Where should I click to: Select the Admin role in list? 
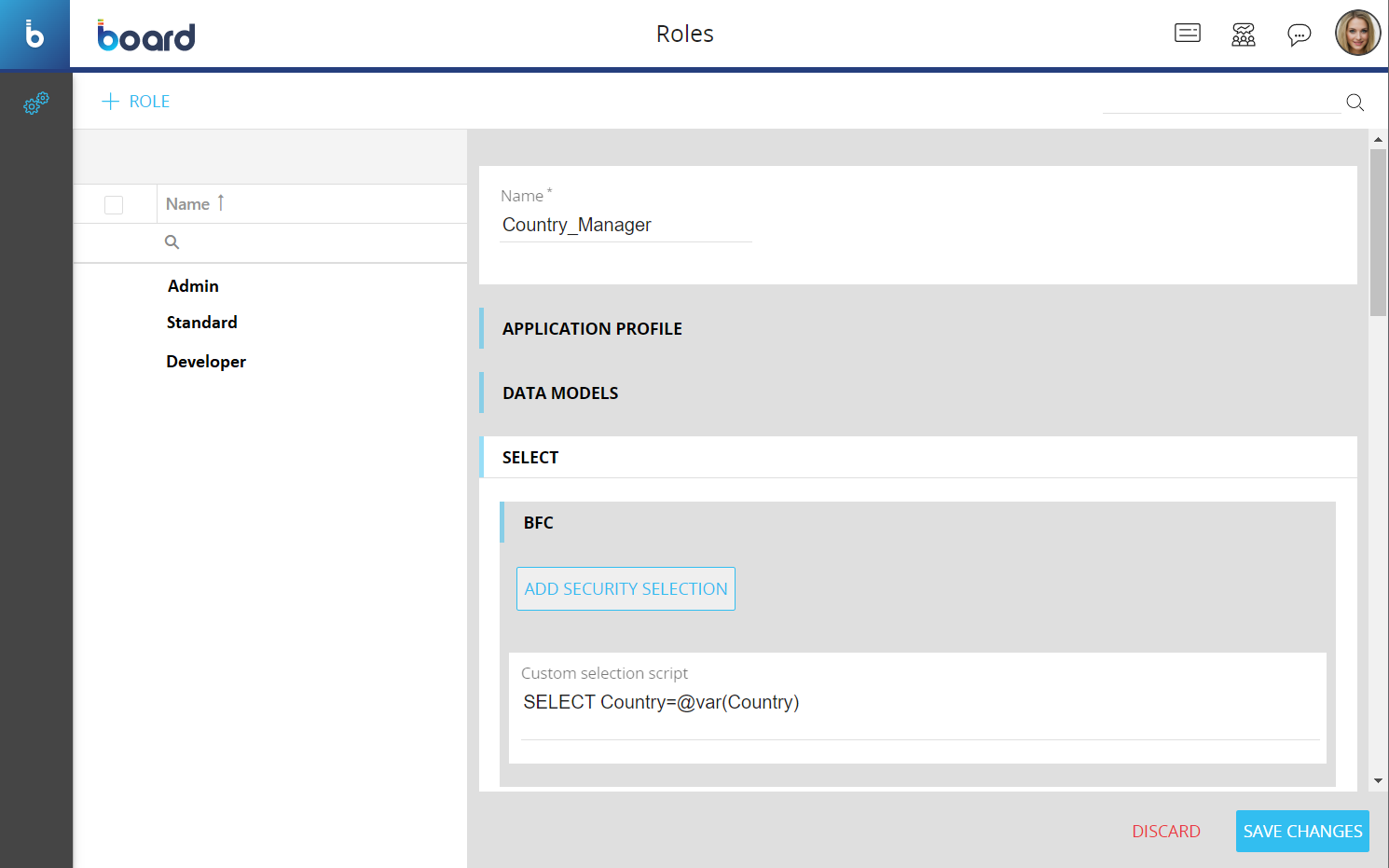(x=193, y=286)
